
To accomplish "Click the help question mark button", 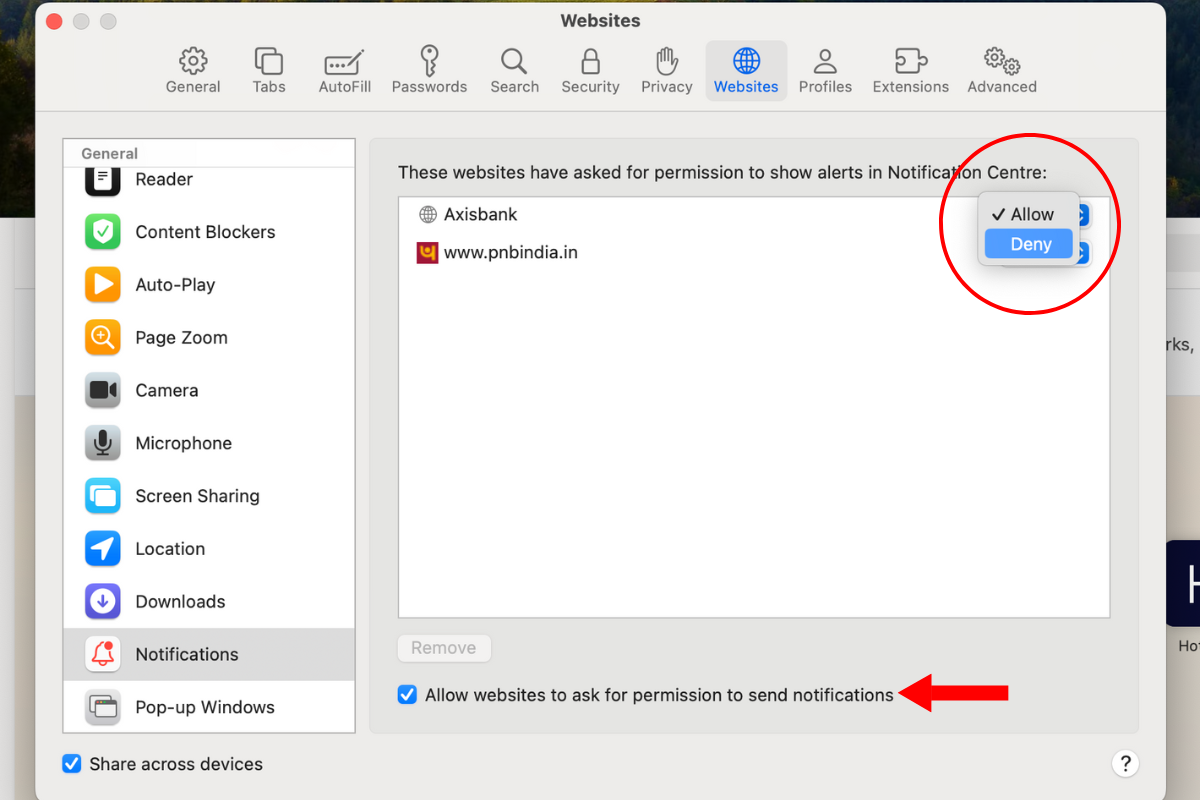I will [1125, 764].
